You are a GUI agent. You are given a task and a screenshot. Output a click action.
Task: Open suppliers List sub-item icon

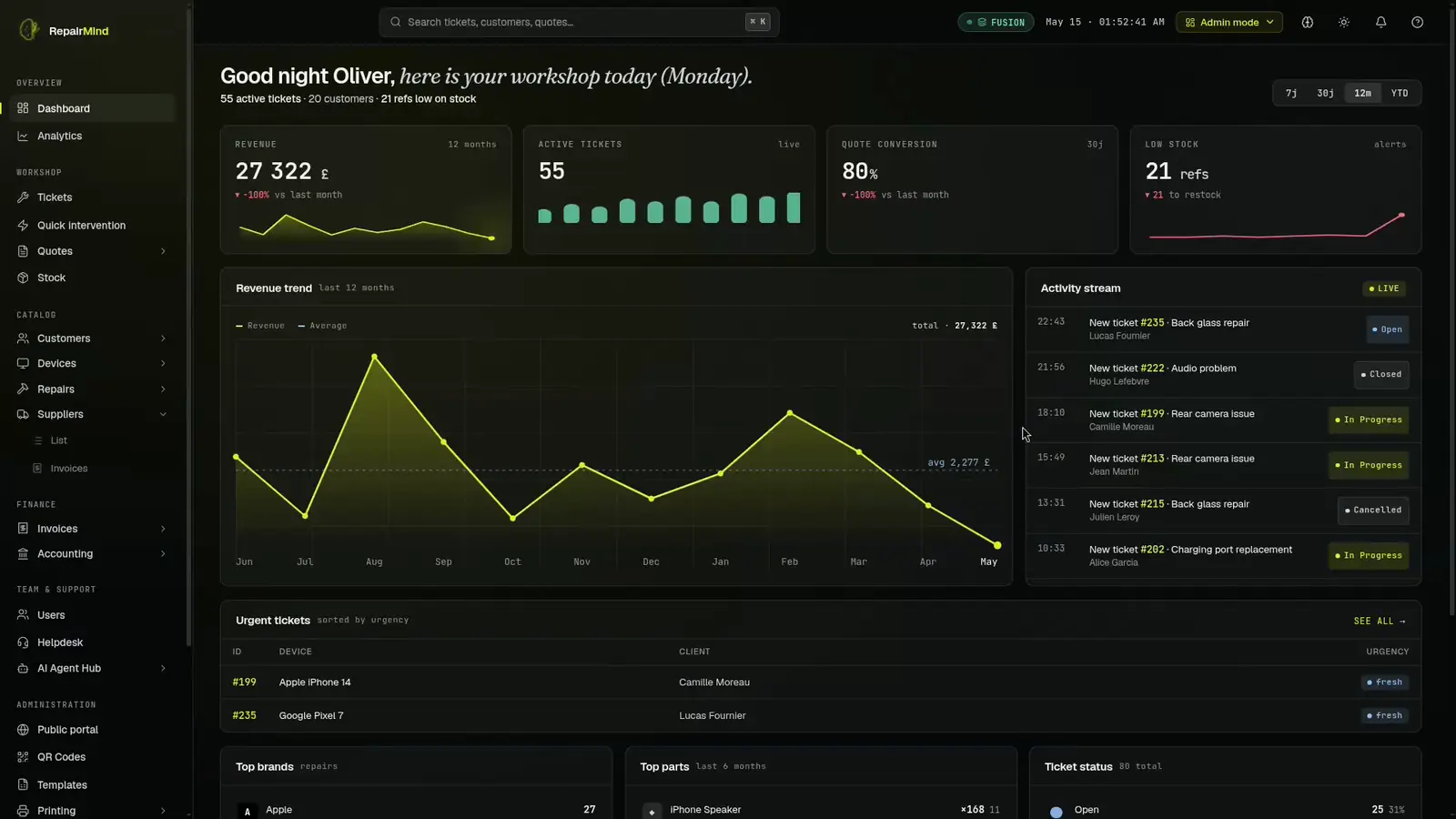click(38, 440)
